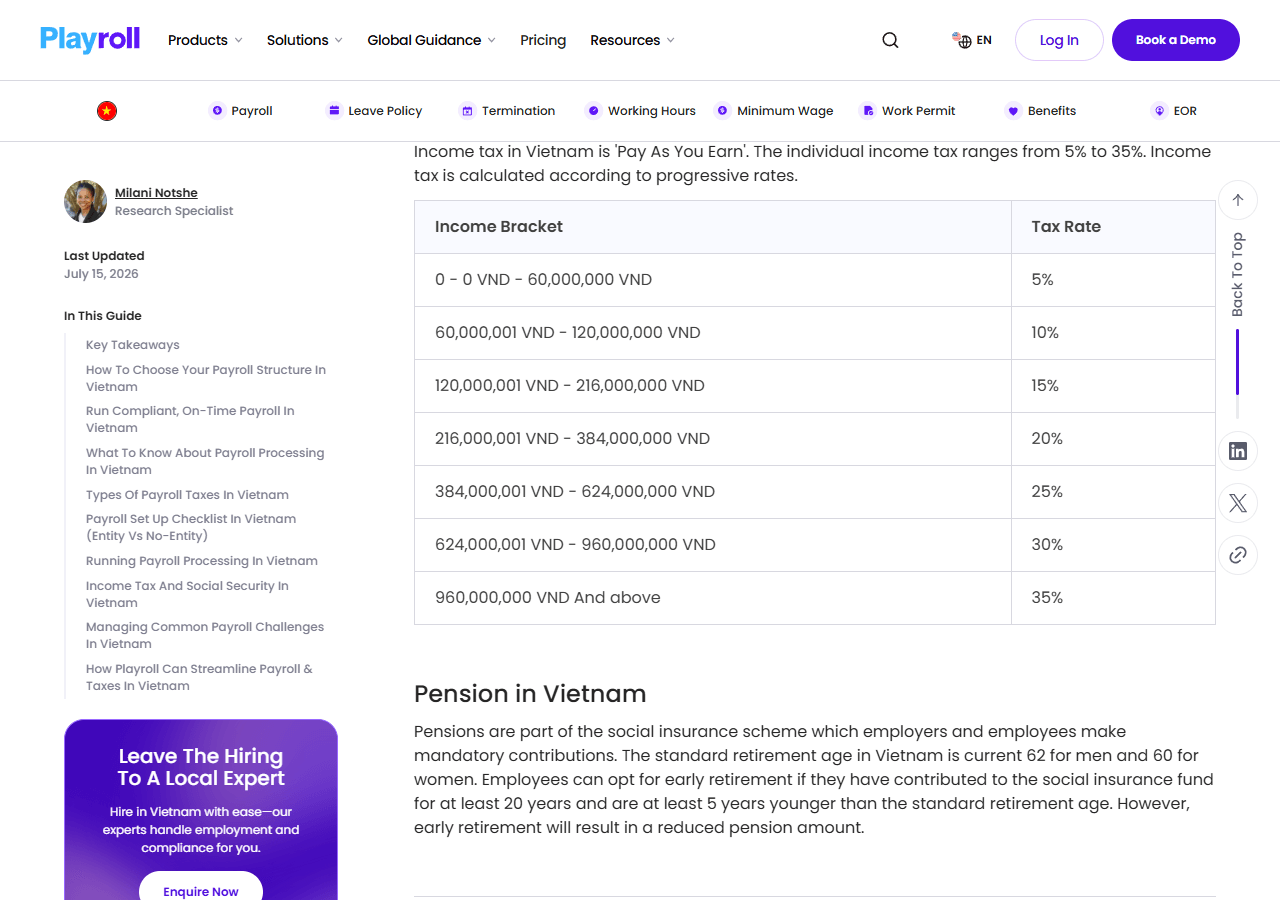
Task: Jump to Key Takeaways section
Action: (133, 345)
